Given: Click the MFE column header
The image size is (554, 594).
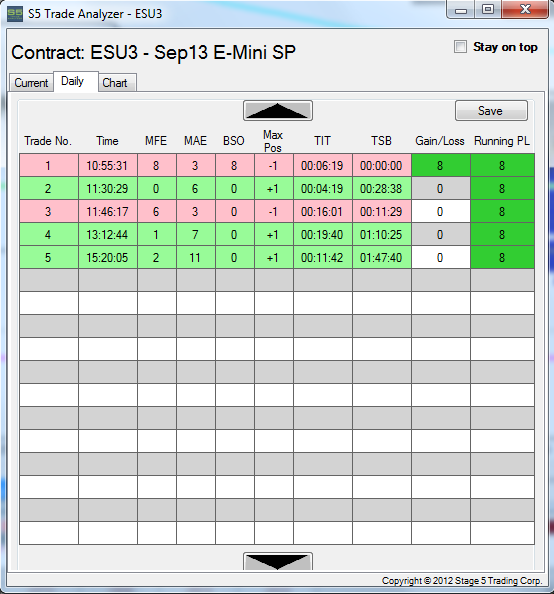Looking at the screenshot, I should pyautogui.click(x=156, y=141).
